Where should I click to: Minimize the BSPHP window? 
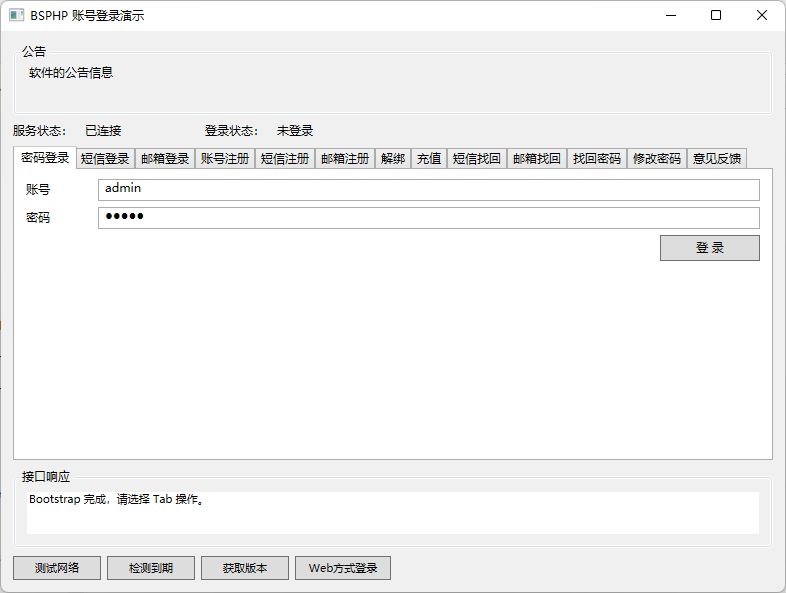click(671, 16)
